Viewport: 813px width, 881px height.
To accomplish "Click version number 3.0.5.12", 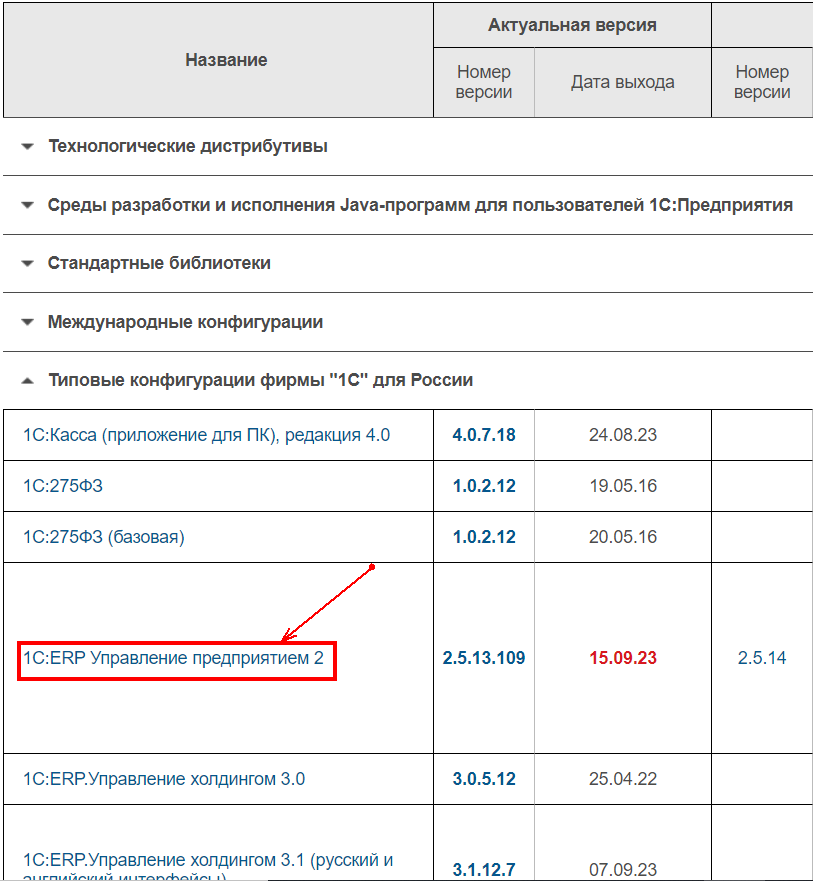I will pos(484,779).
